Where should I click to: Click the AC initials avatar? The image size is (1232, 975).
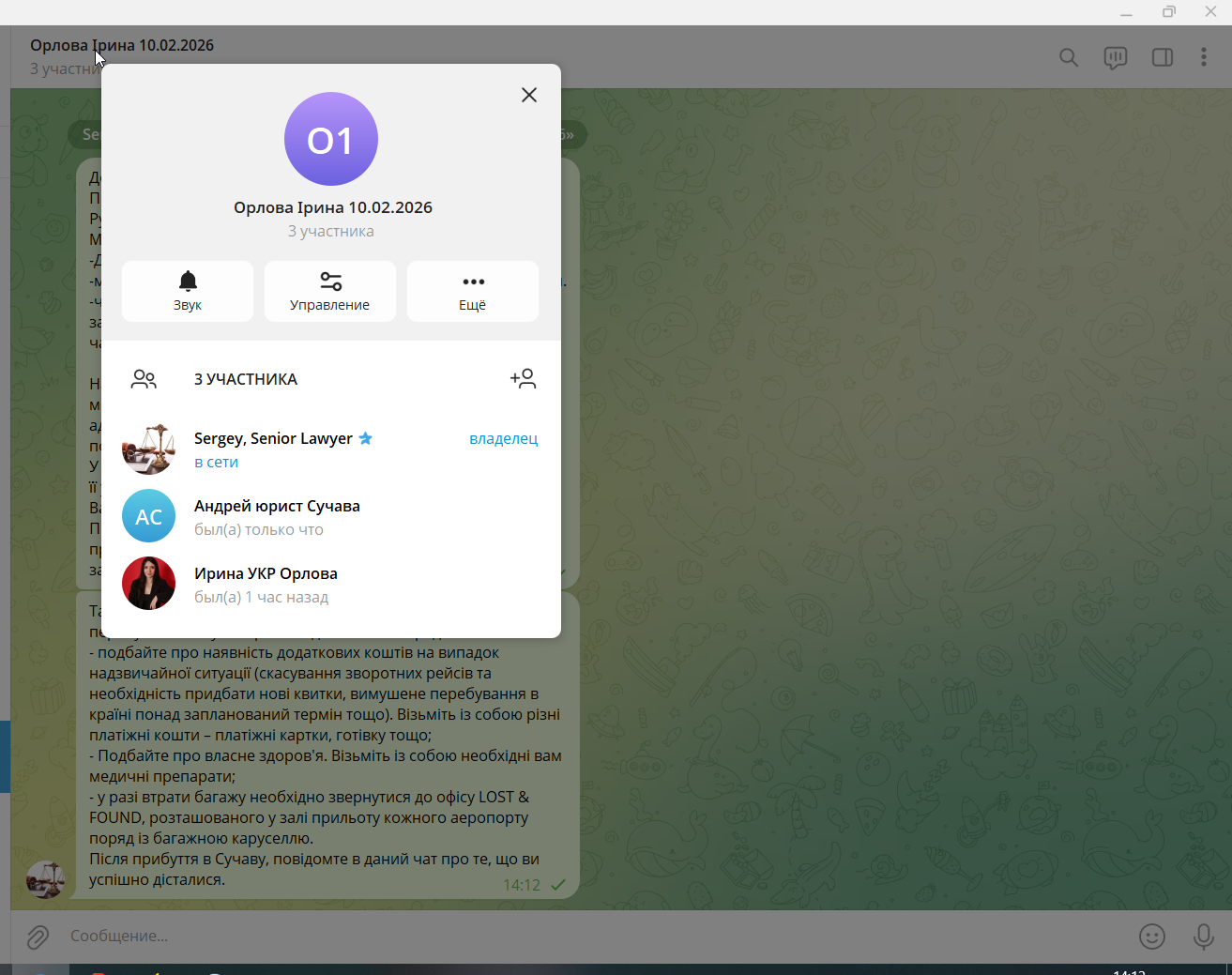coord(148,516)
